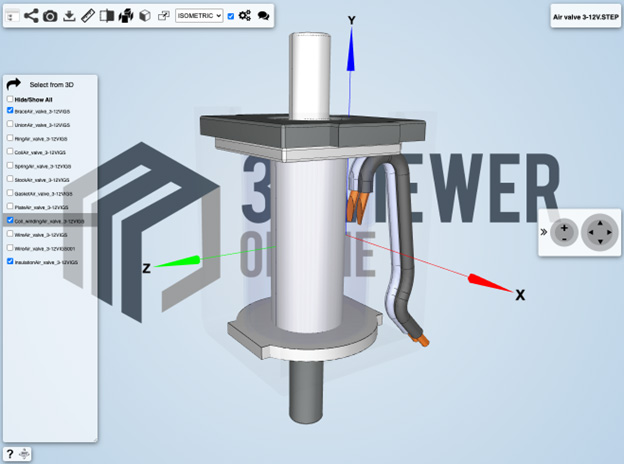Select the GasketAir_valve_3-12VIGS part name

pyautogui.click(x=43, y=194)
